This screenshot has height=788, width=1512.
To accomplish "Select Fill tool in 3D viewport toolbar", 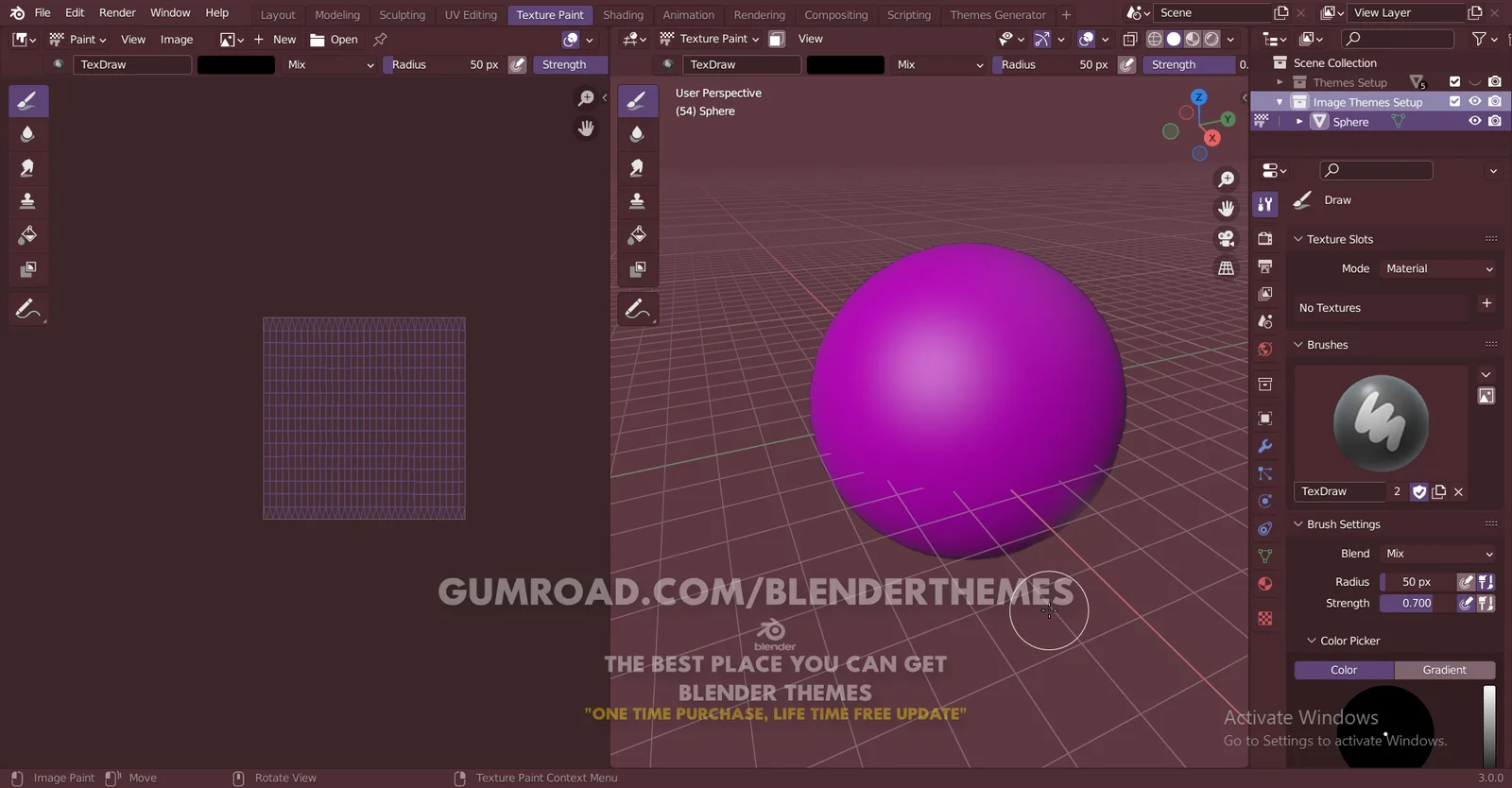I will 638,235.
